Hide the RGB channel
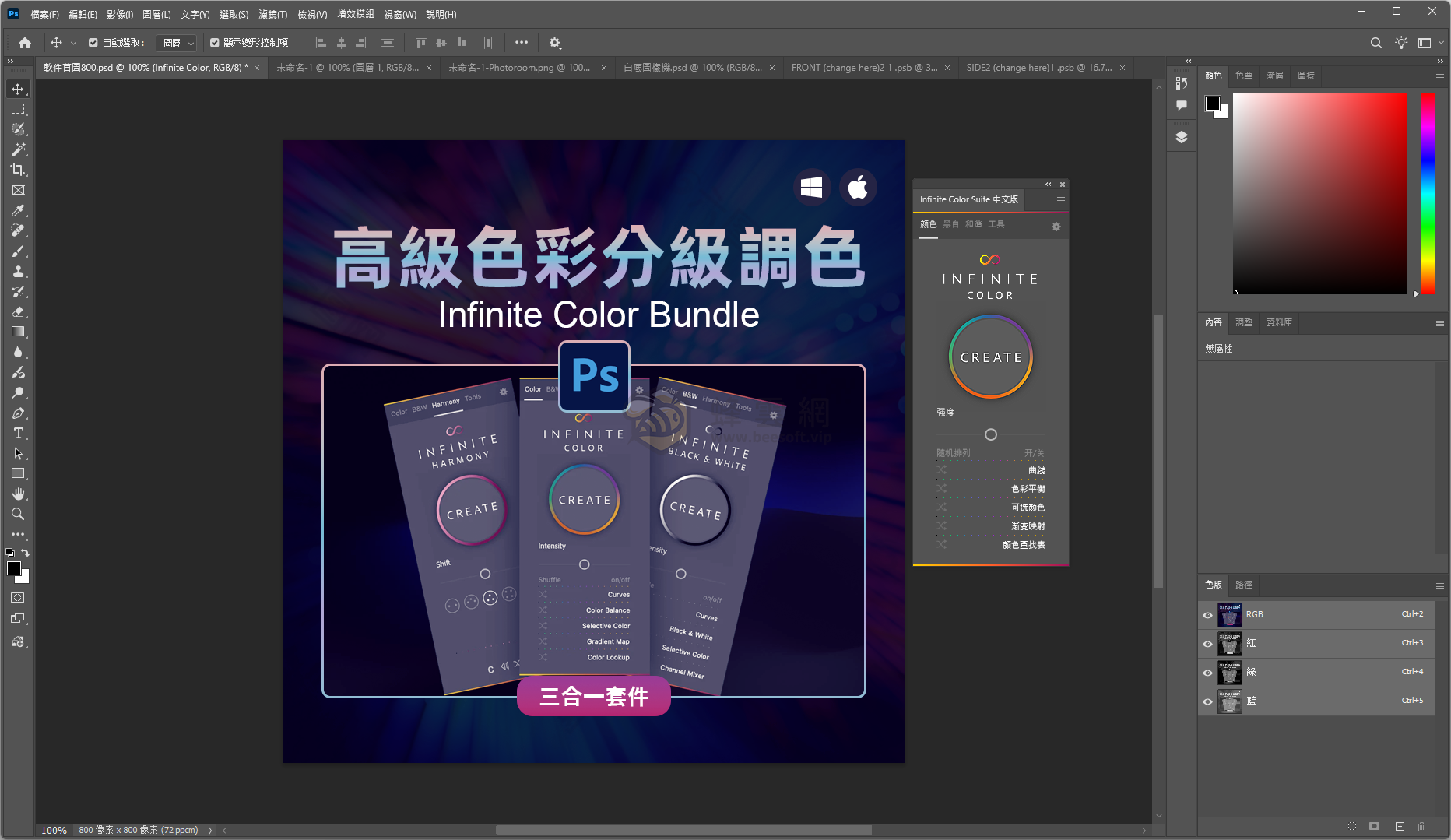This screenshot has width=1451, height=840. [1207, 615]
